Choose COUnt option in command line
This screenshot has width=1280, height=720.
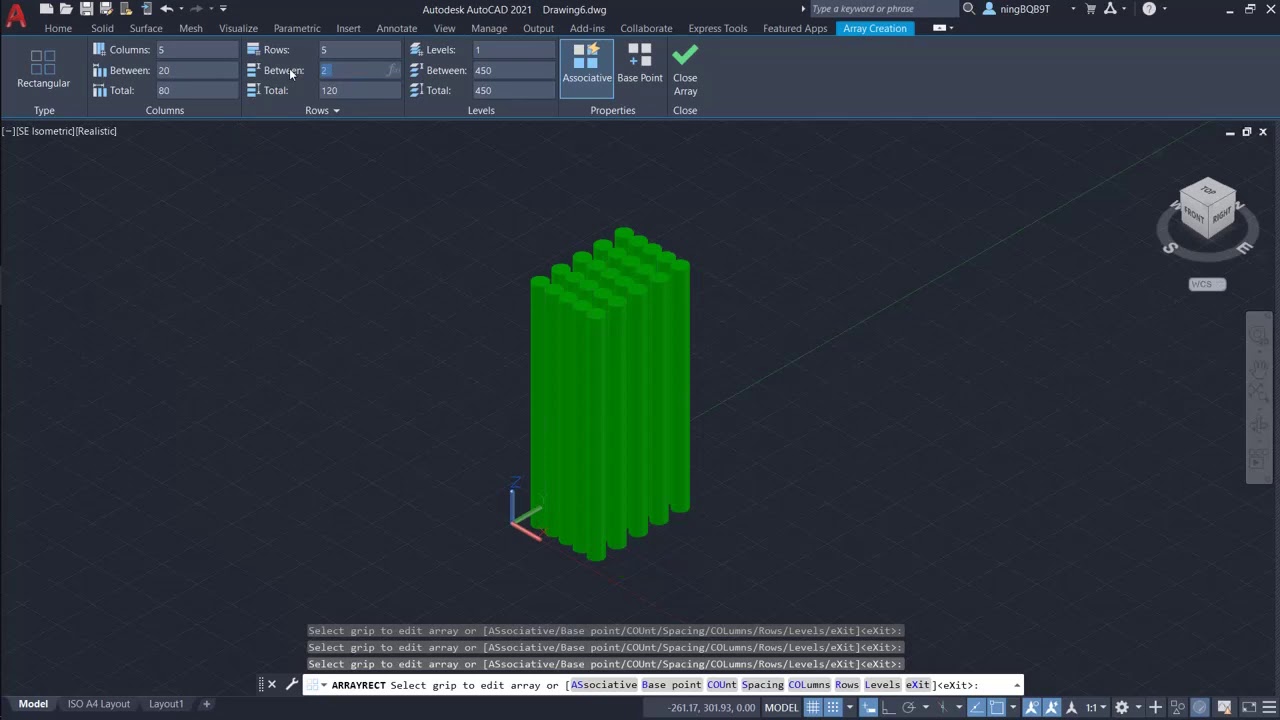721,685
